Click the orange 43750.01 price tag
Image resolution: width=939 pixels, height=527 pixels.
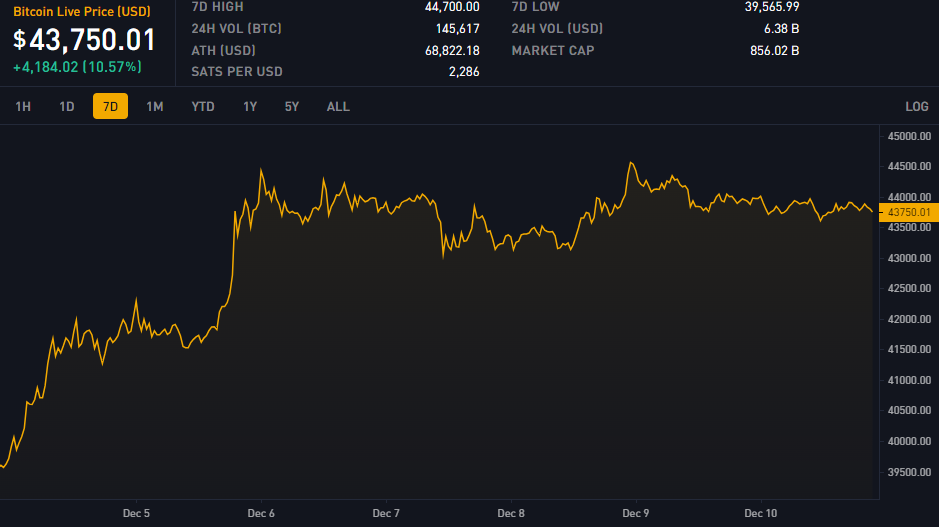pyautogui.click(x=908, y=212)
